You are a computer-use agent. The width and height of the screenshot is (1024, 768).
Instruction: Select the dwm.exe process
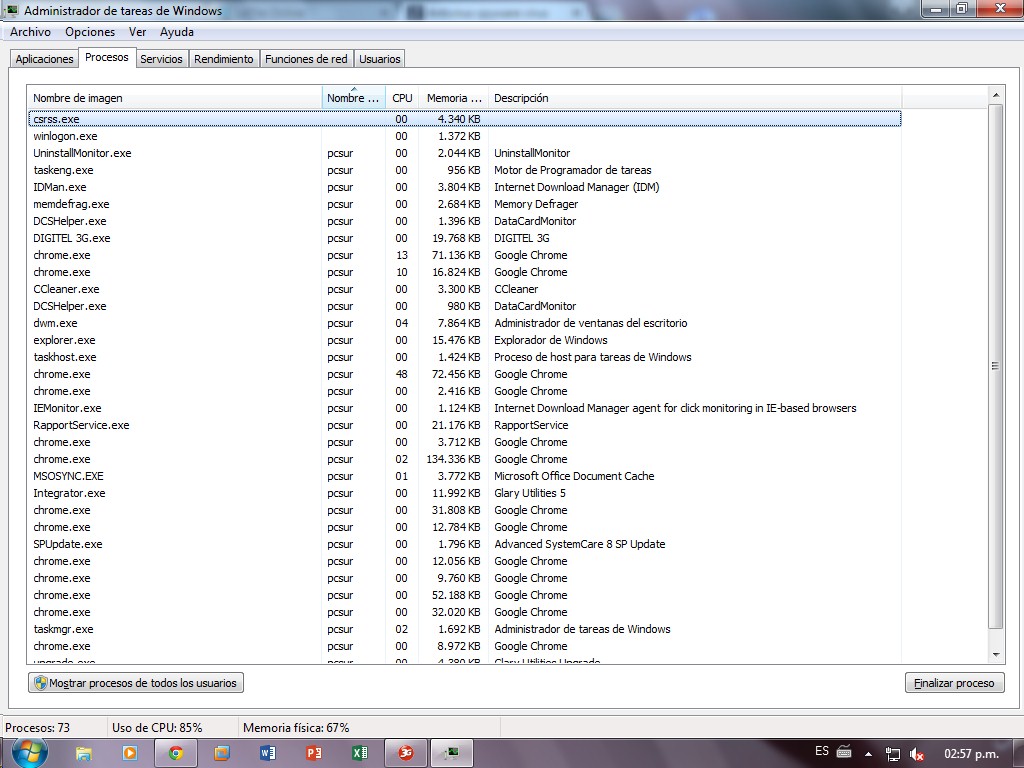coord(464,323)
